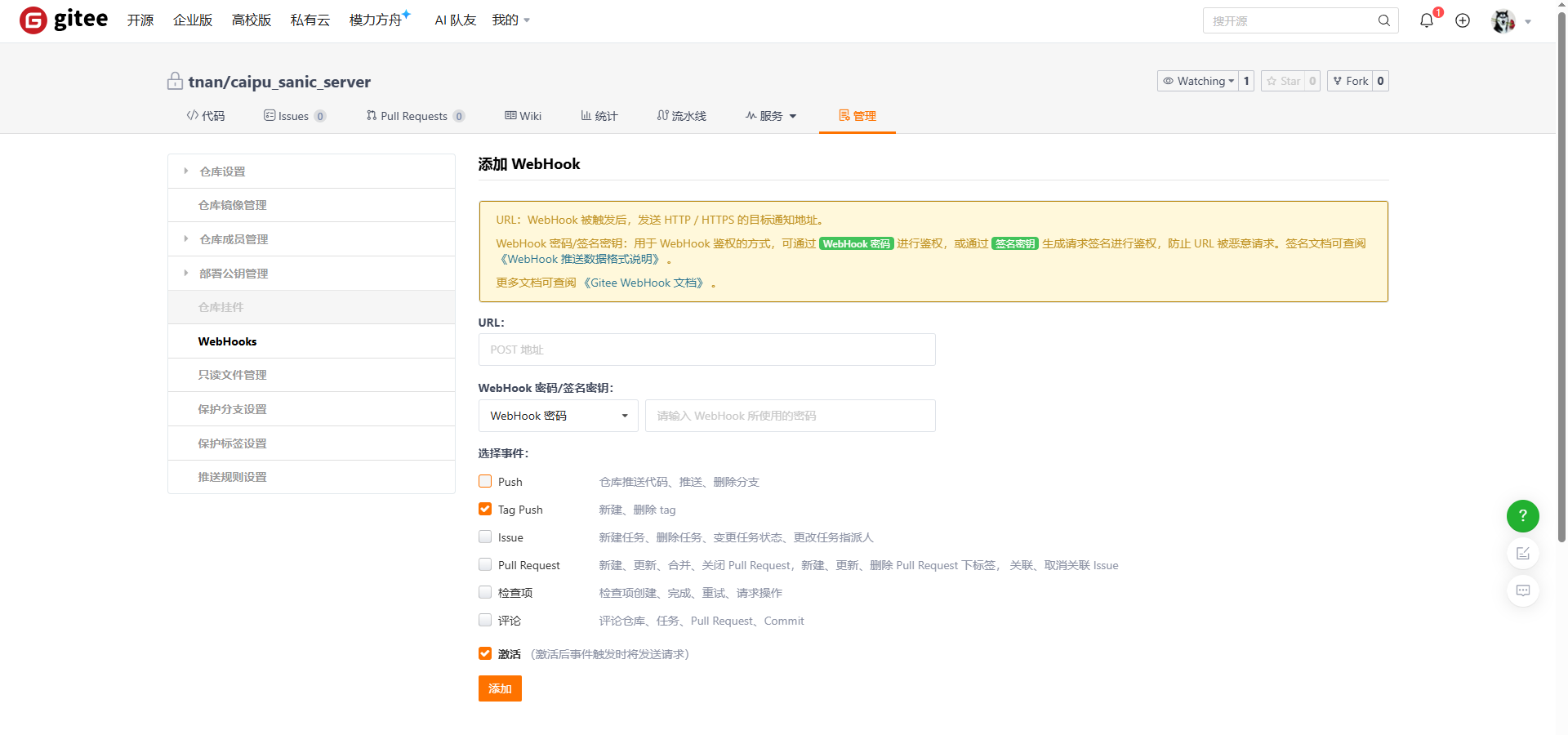Open the feedback comment icon on the right

click(1522, 590)
